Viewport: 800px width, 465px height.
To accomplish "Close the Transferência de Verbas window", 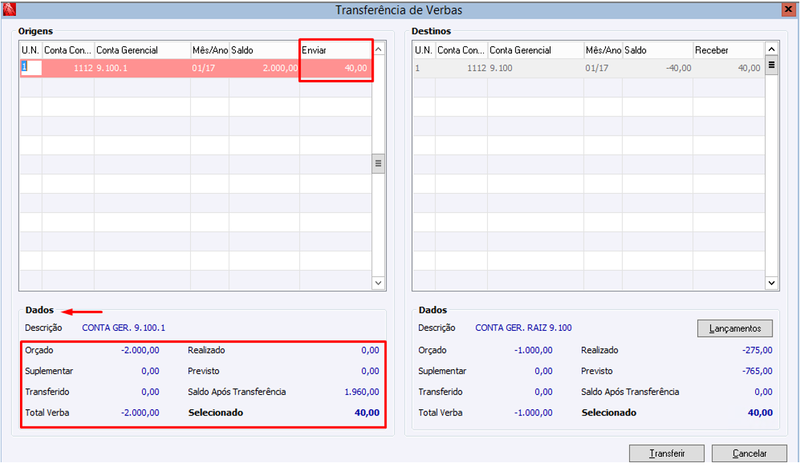I will tap(789, 9).
